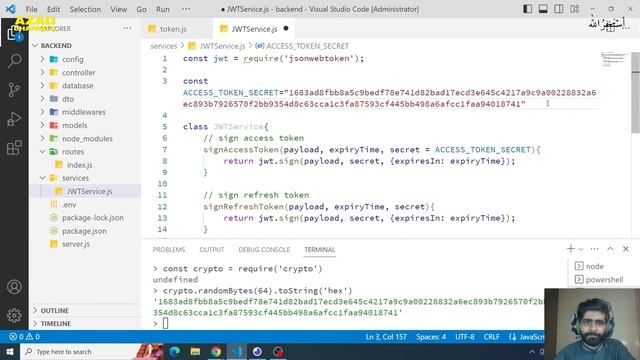Open the Edit menu
The height and width of the screenshot is (360, 640).
53,9
